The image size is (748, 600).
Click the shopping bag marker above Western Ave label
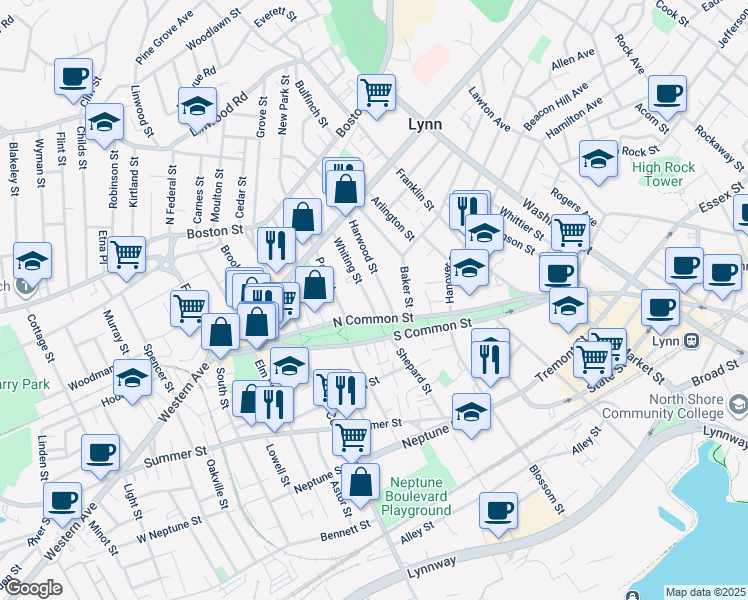click(x=220, y=332)
